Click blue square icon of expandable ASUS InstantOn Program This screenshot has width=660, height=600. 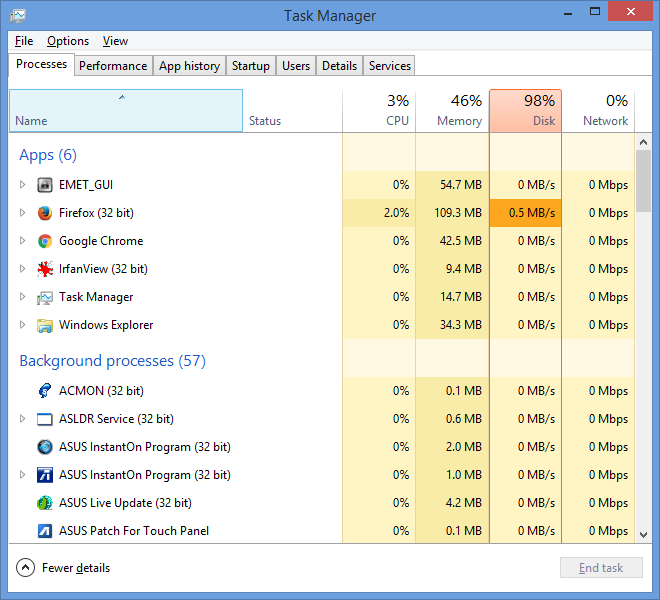pos(45,475)
